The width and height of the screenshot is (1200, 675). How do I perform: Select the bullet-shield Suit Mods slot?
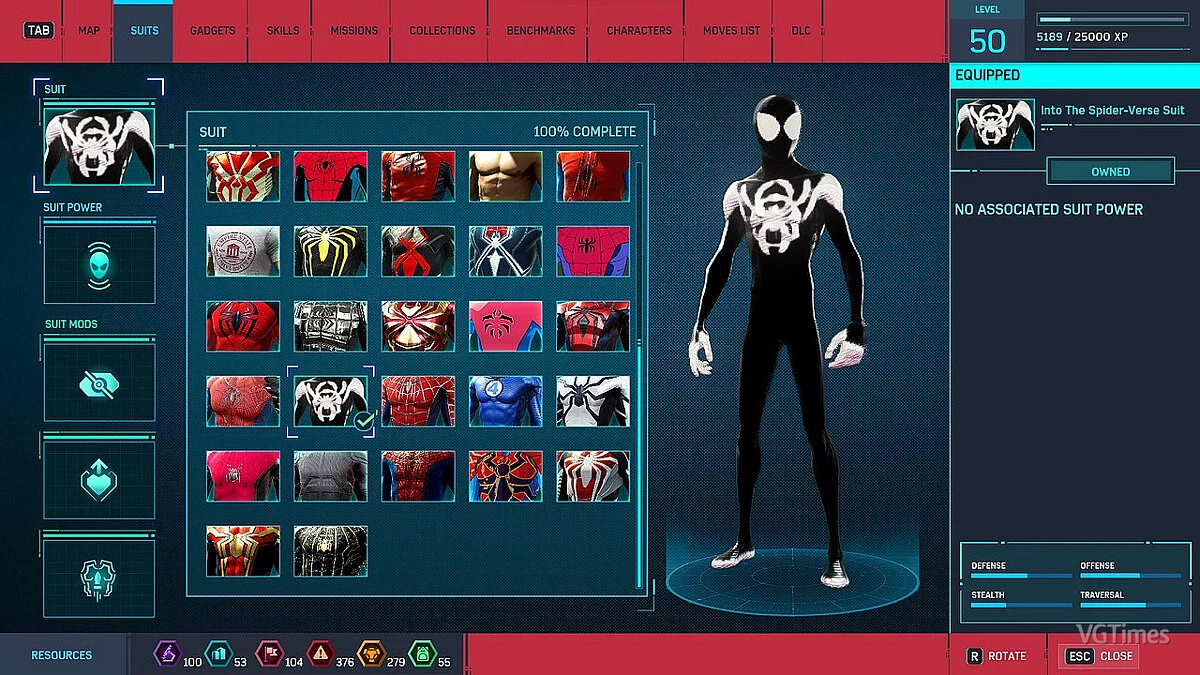pos(98,575)
